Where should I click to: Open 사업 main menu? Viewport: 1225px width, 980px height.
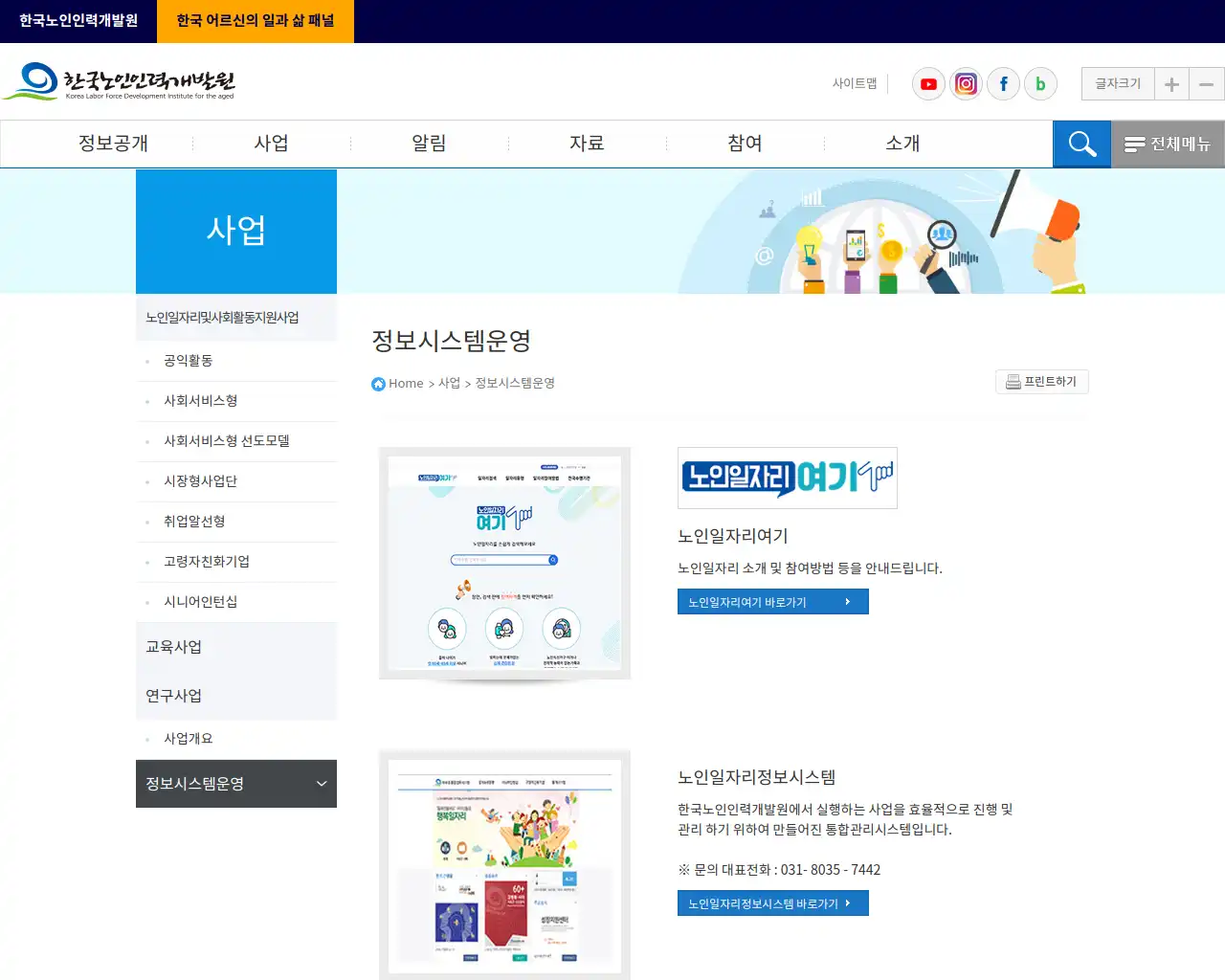[271, 144]
